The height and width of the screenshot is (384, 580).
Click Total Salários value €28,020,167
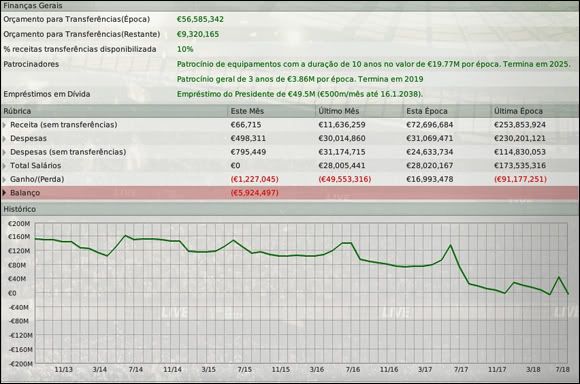(429, 165)
